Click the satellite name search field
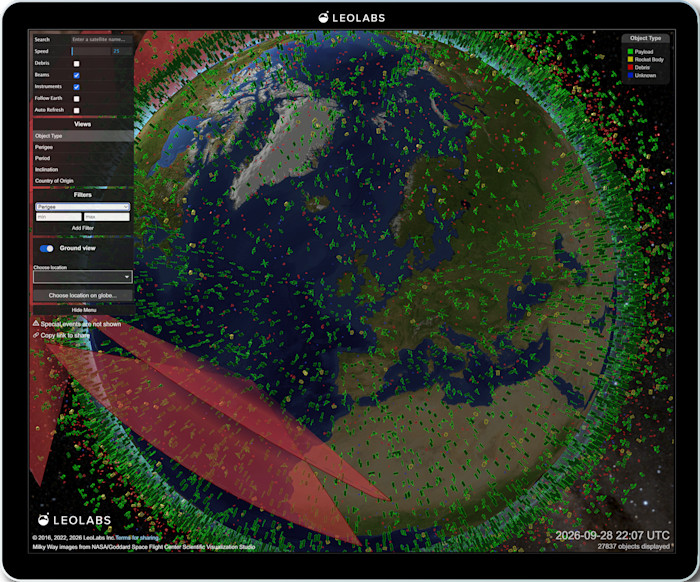 [102, 39]
